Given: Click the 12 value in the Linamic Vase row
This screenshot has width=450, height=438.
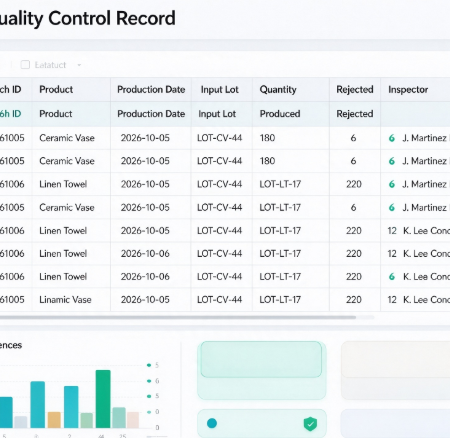Looking at the screenshot, I should [392, 300].
